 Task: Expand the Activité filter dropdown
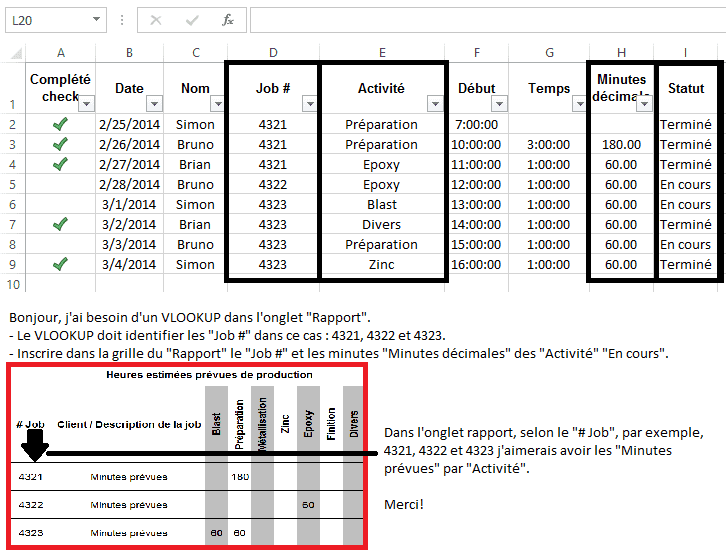(434, 104)
